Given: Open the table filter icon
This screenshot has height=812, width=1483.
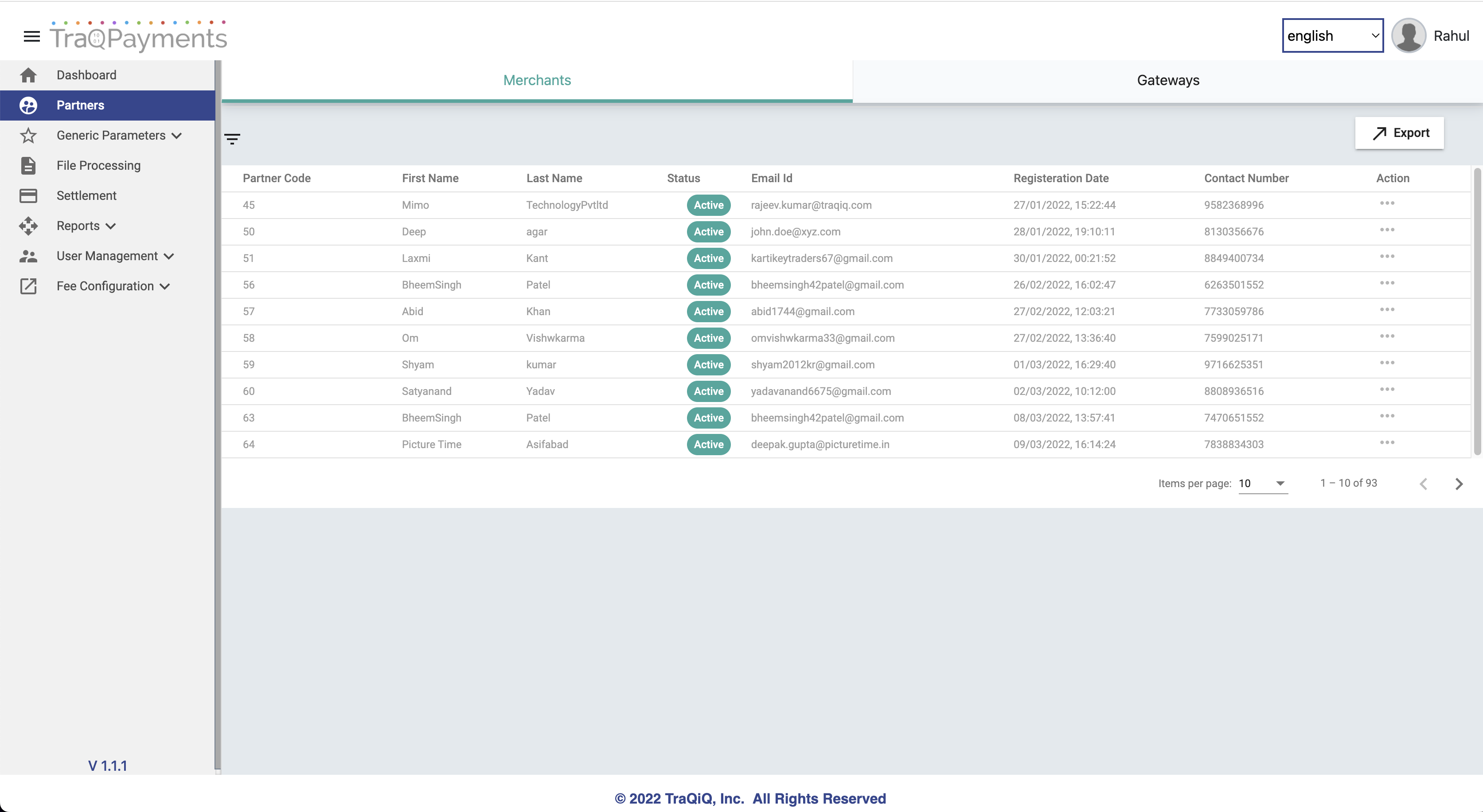Looking at the screenshot, I should (x=232, y=139).
